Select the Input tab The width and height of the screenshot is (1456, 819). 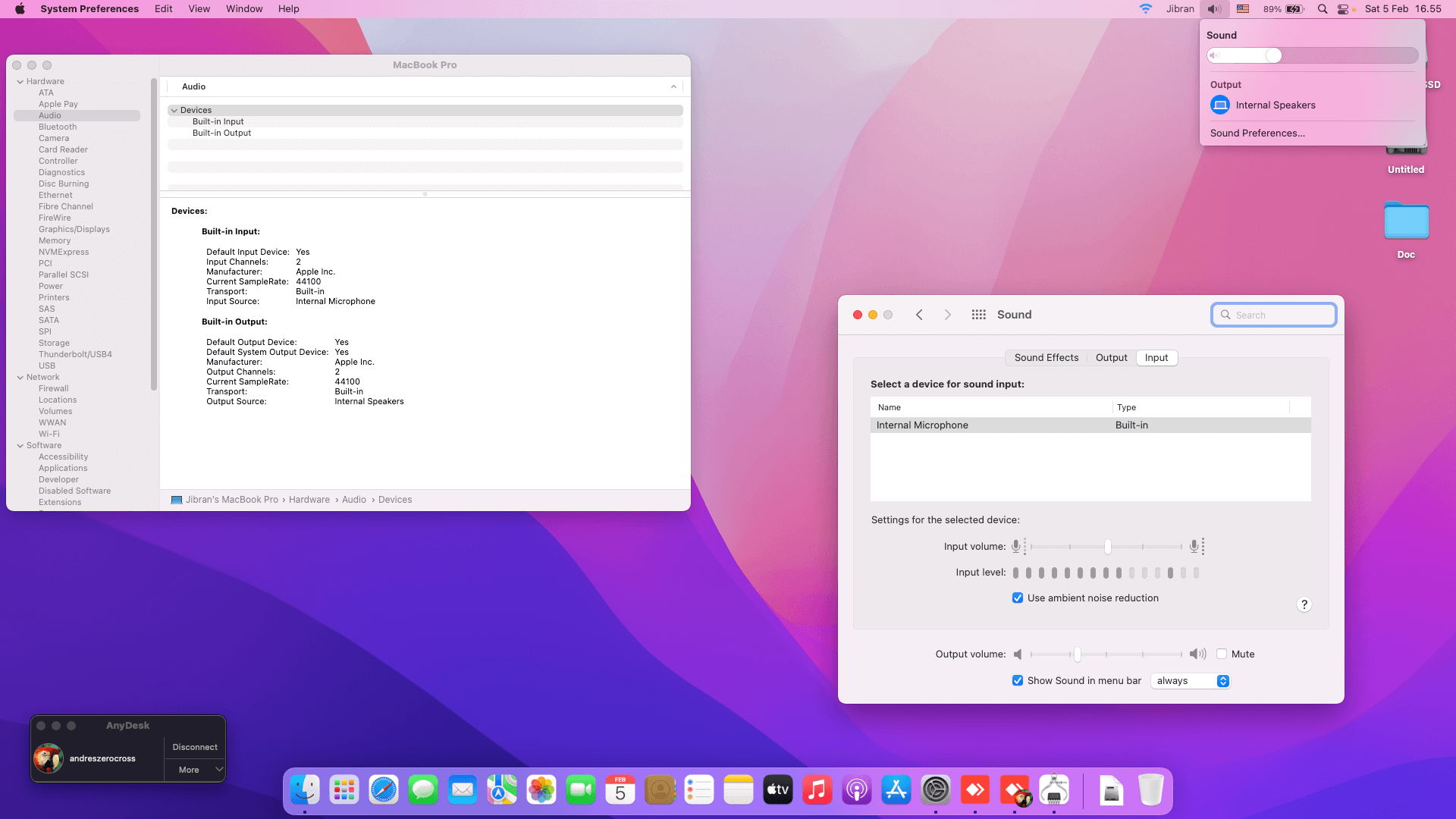click(1156, 358)
